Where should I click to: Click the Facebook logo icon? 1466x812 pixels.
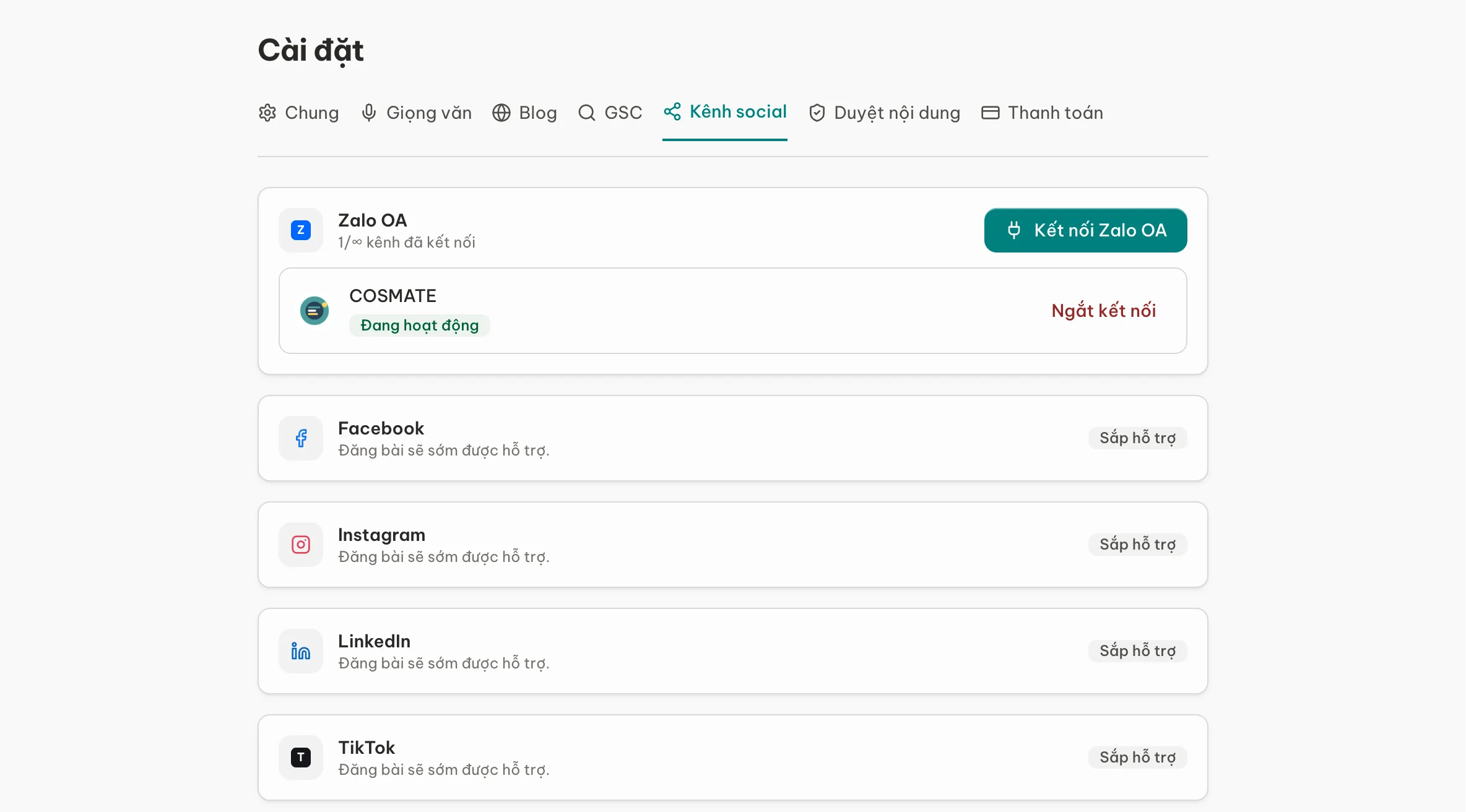click(x=301, y=438)
